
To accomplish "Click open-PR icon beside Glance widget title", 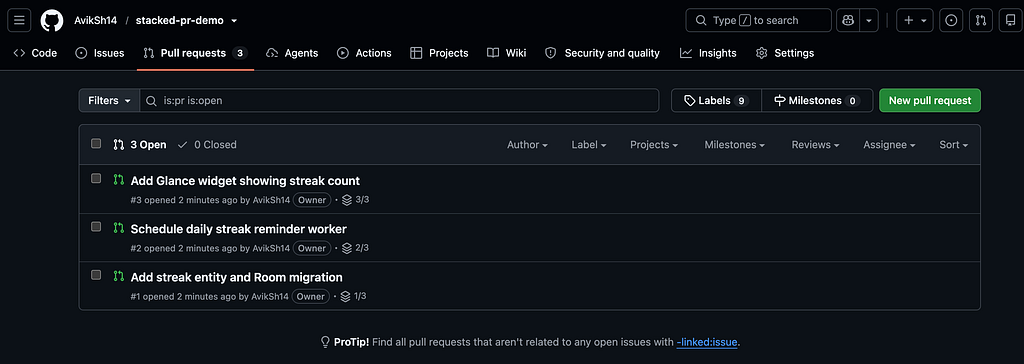I will point(118,180).
